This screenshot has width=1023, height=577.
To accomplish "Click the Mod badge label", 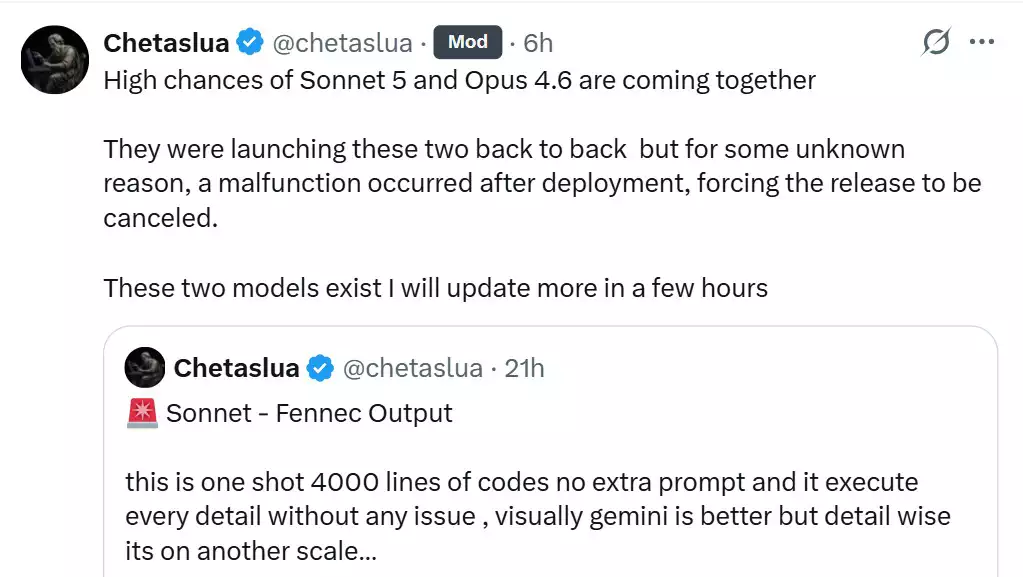I will (468, 42).
